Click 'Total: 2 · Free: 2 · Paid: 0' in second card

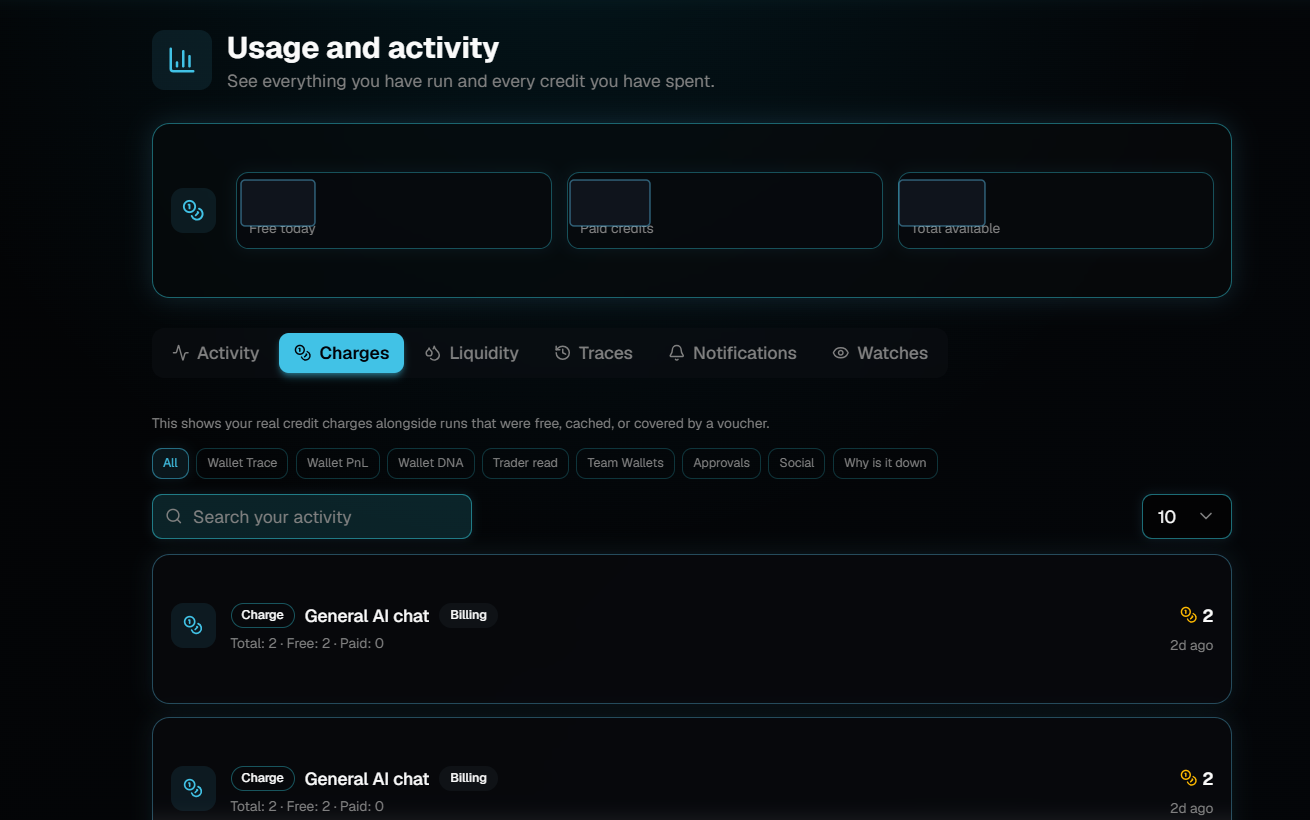tap(307, 806)
